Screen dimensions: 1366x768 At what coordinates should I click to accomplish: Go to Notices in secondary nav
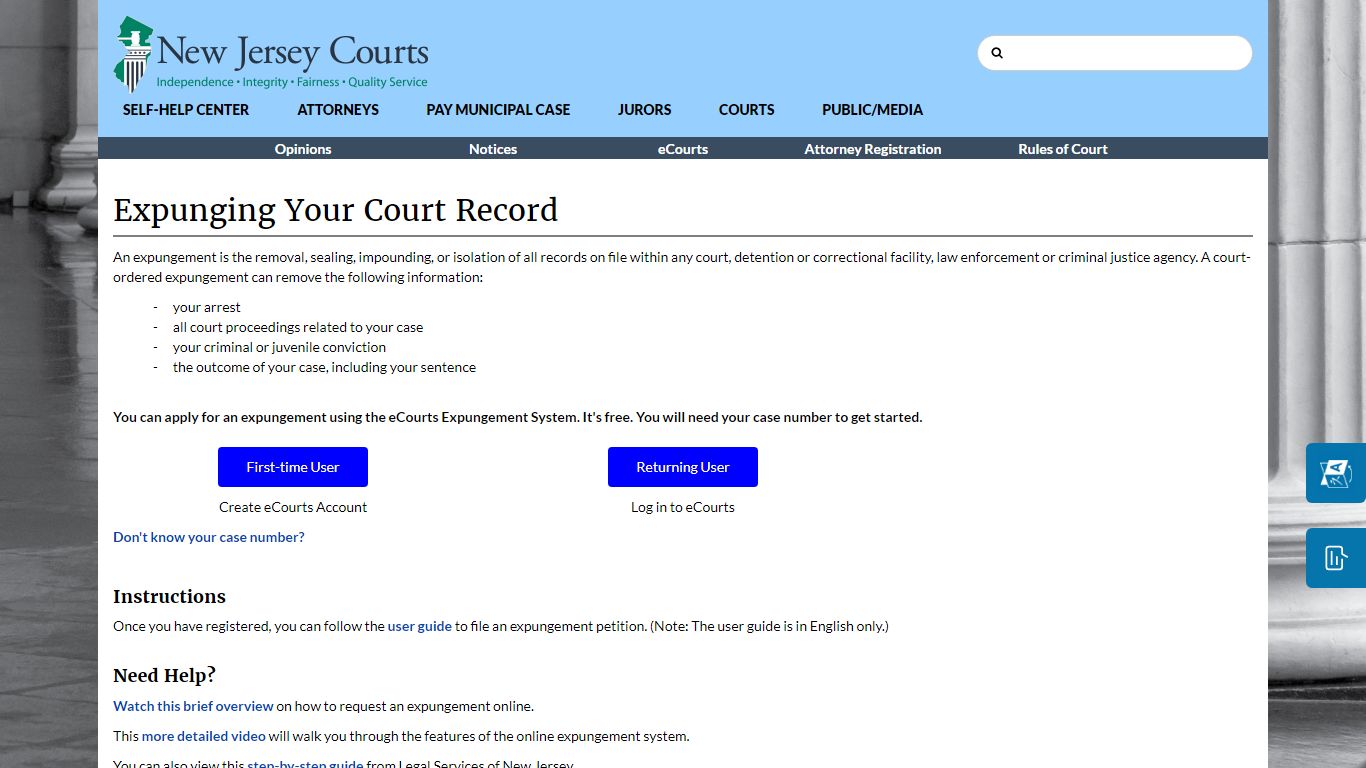[493, 149]
